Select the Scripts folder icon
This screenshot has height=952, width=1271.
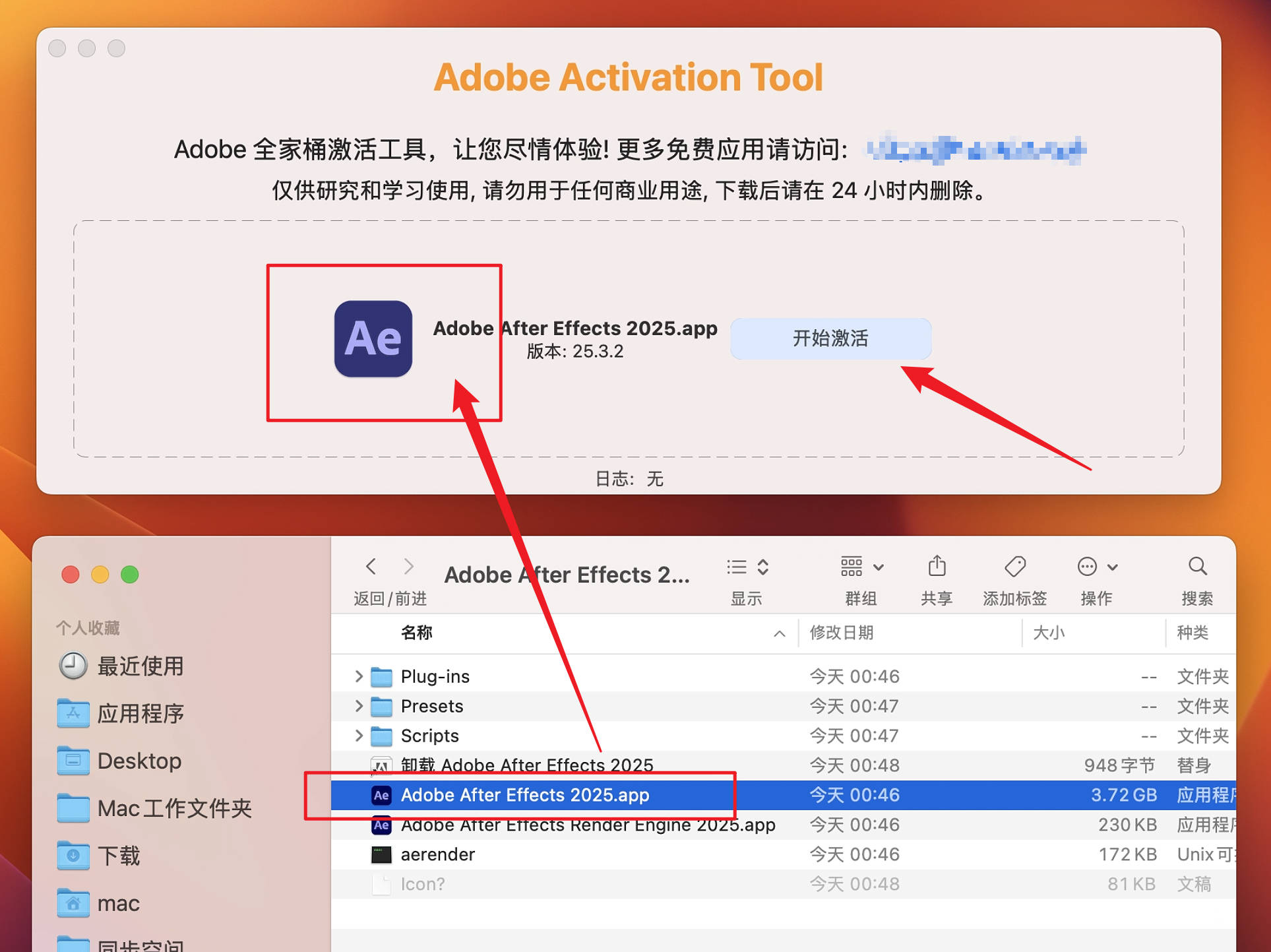381,736
